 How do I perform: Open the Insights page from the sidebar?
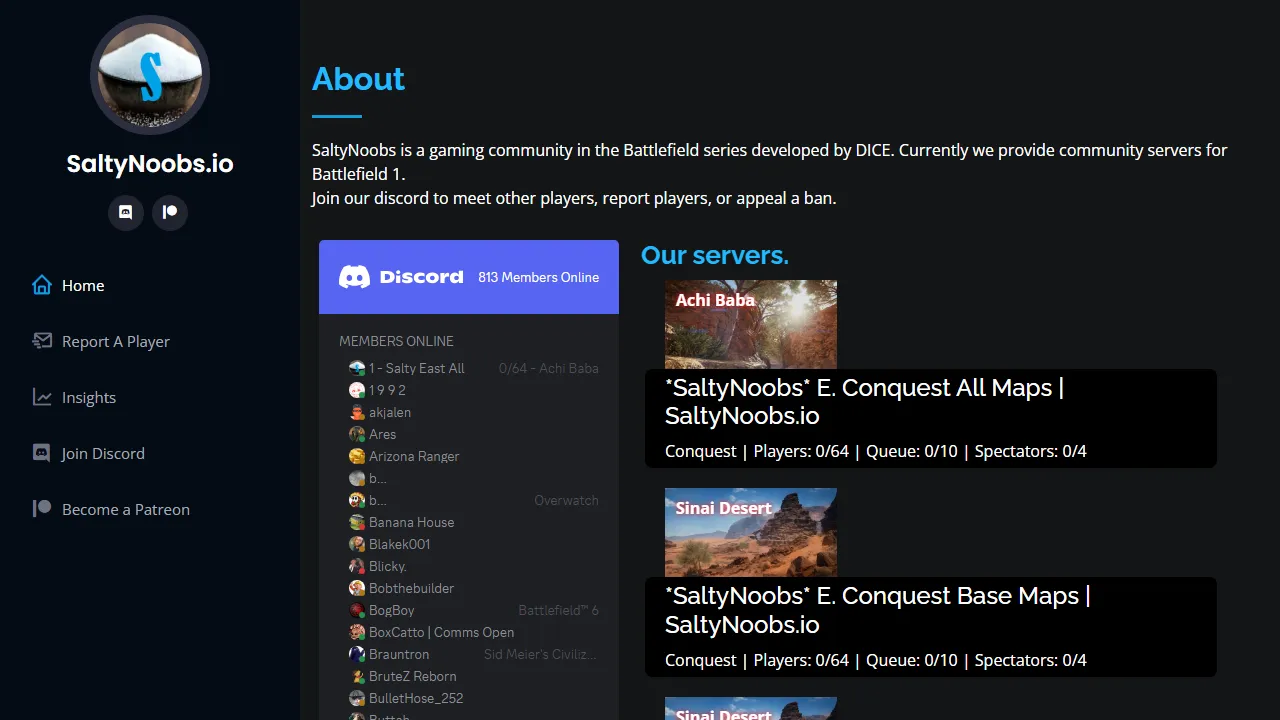(x=89, y=397)
